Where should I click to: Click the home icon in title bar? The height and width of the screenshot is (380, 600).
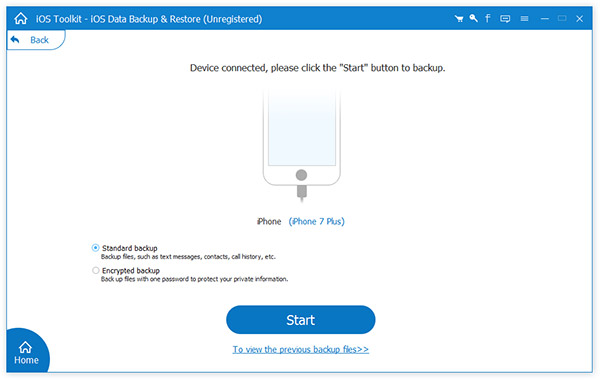point(21,18)
